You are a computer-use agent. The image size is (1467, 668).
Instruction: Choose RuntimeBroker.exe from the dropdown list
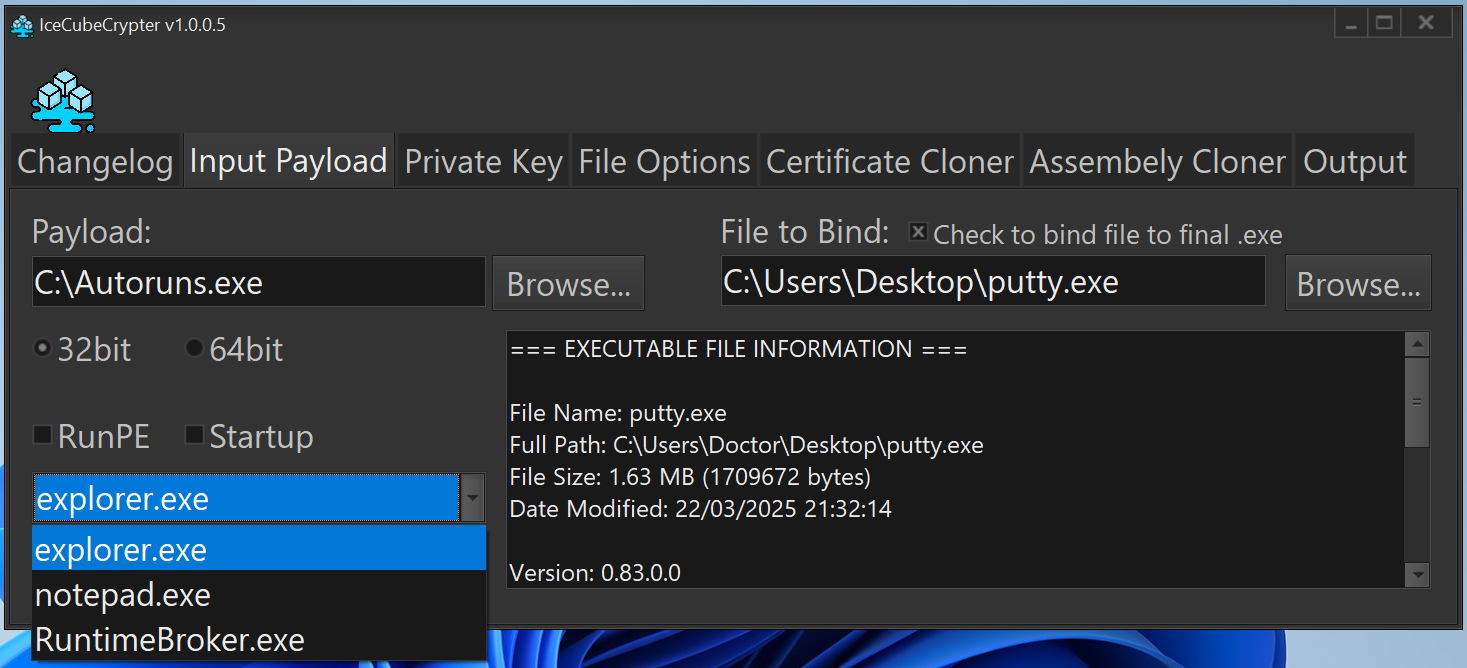[259, 640]
